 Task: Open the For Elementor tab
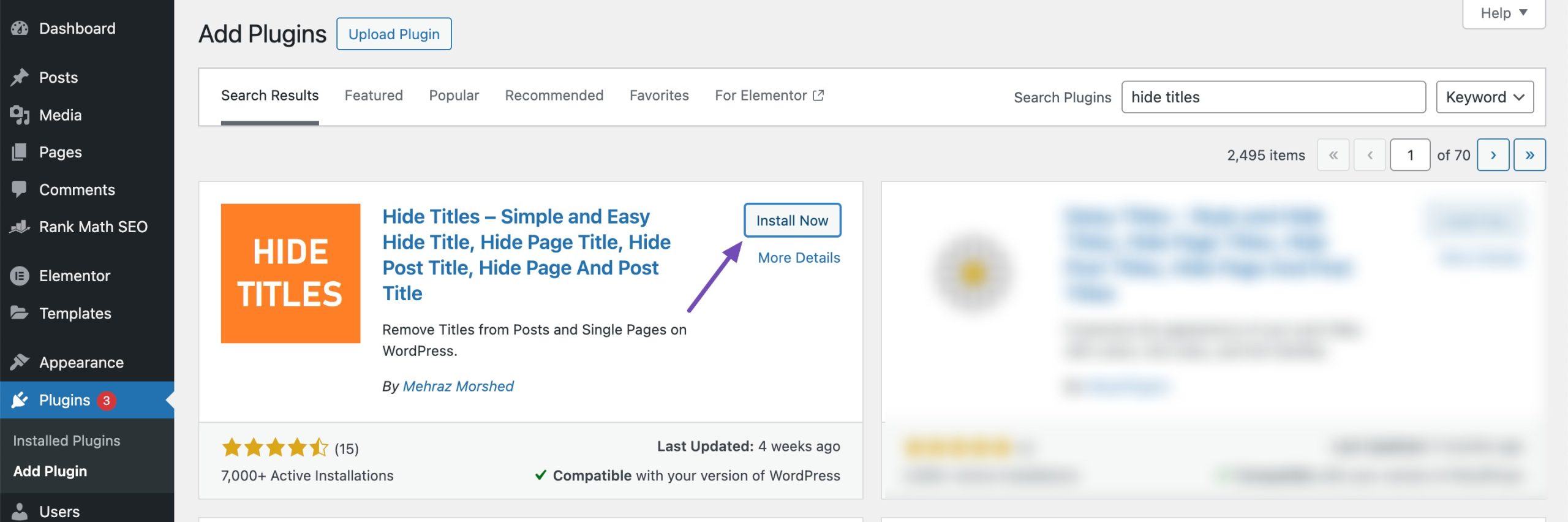pyautogui.click(x=769, y=96)
